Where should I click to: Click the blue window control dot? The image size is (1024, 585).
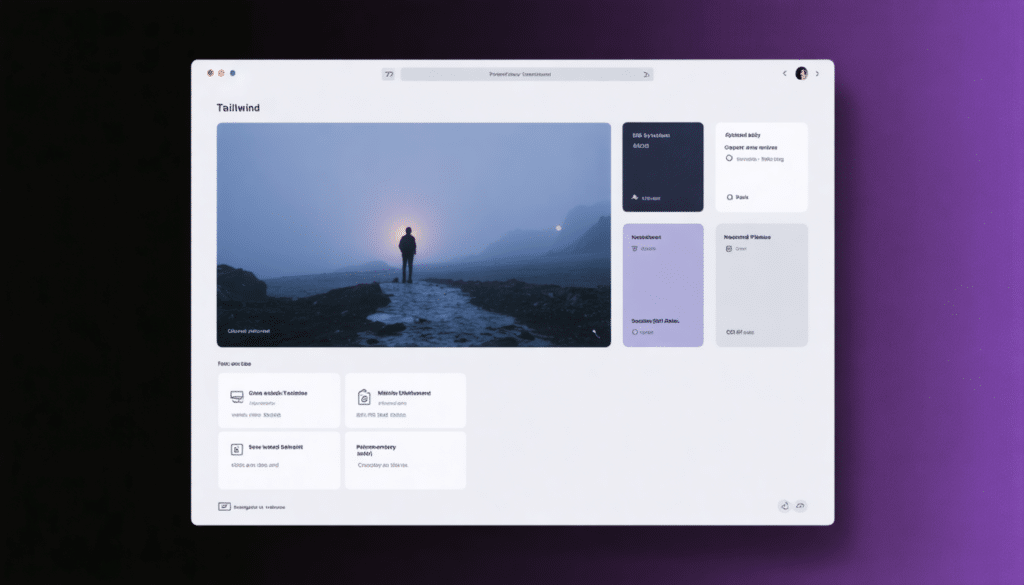pyautogui.click(x=232, y=73)
